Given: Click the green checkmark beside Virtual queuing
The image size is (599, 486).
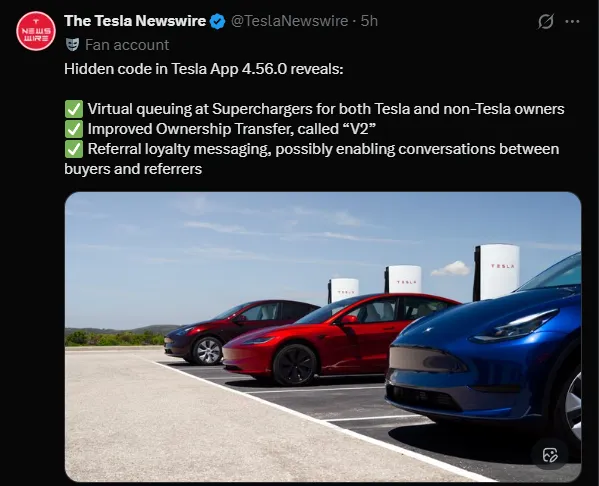Looking at the screenshot, I should click(x=74, y=109).
